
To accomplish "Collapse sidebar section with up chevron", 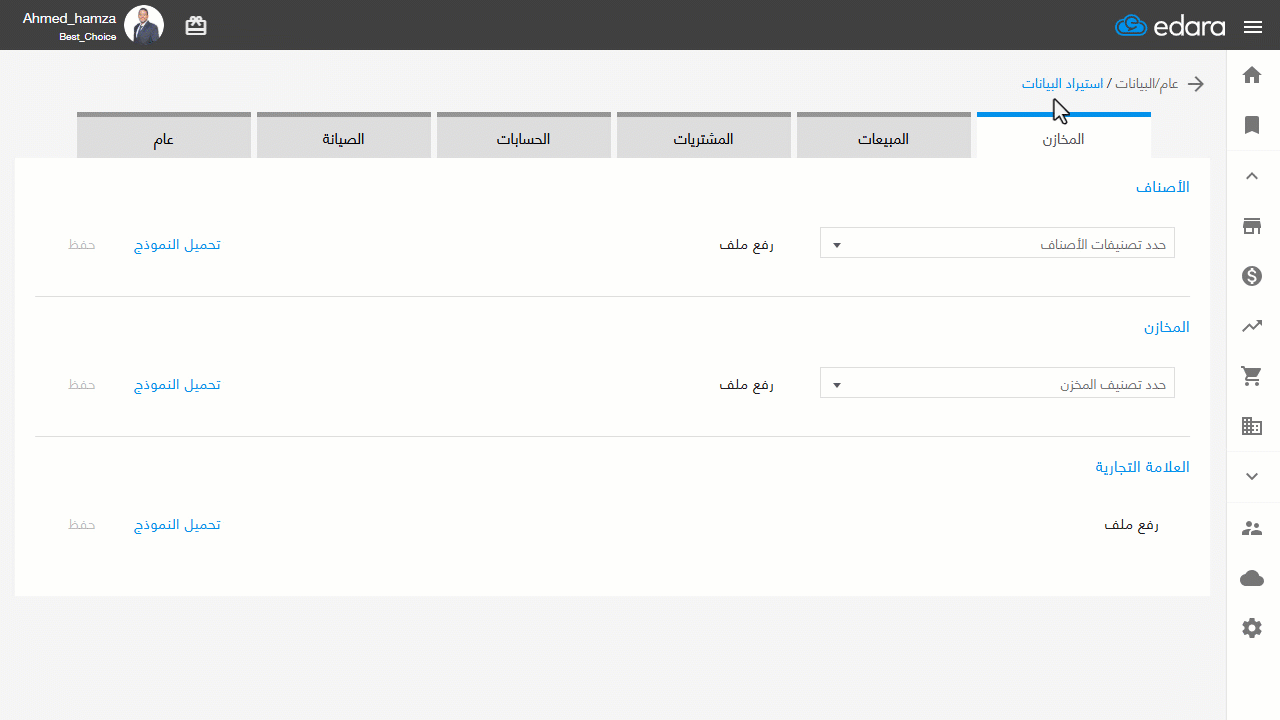I will click(x=1252, y=176).
